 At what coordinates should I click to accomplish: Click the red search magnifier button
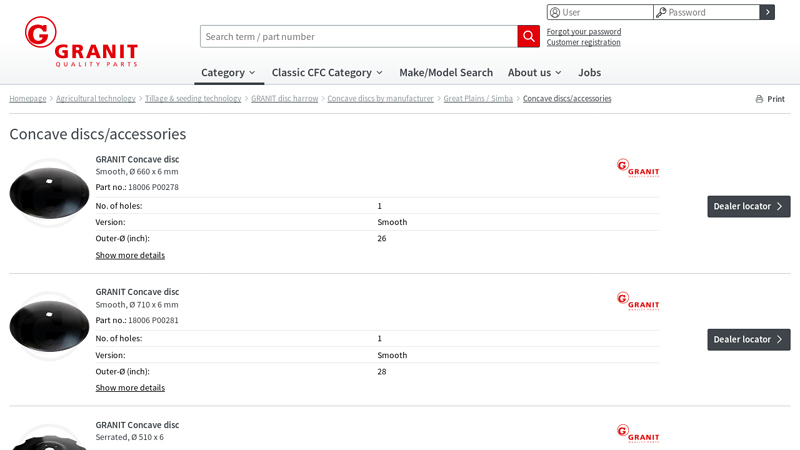click(528, 37)
